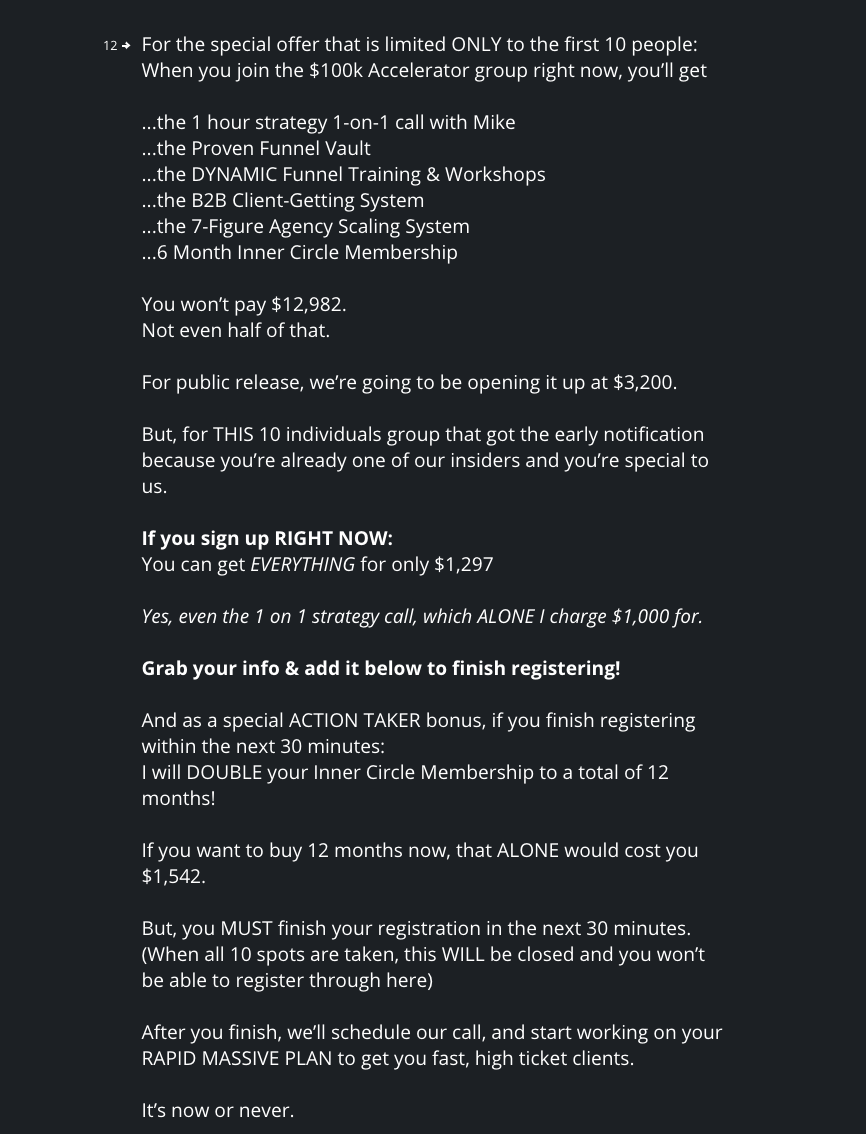Click the public release $3,200 sentence
866x1134 pixels.
pos(409,383)
